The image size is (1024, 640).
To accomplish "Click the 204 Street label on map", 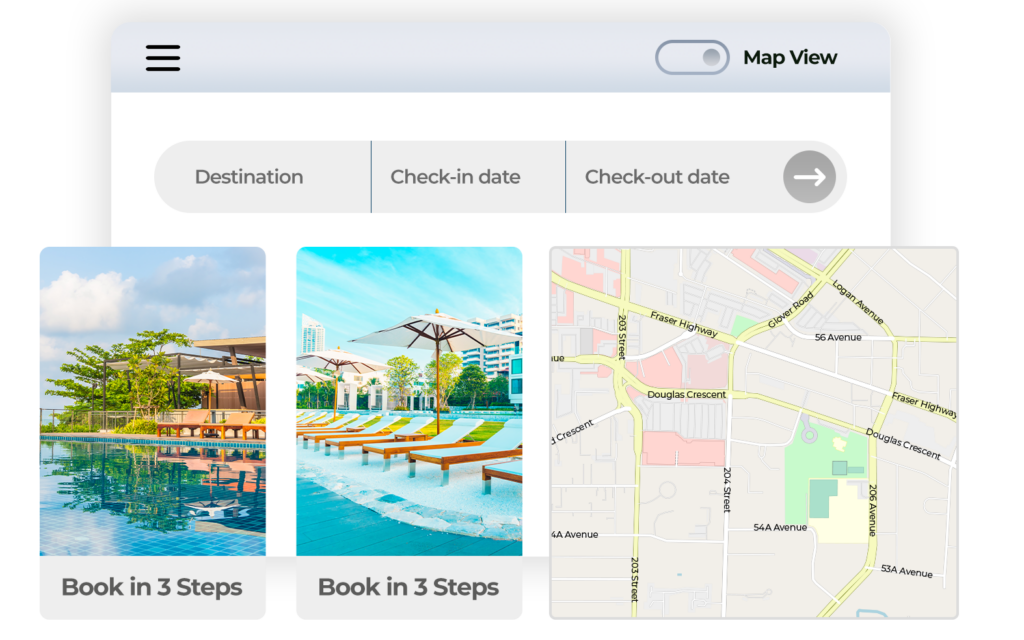I will (727, 490).
